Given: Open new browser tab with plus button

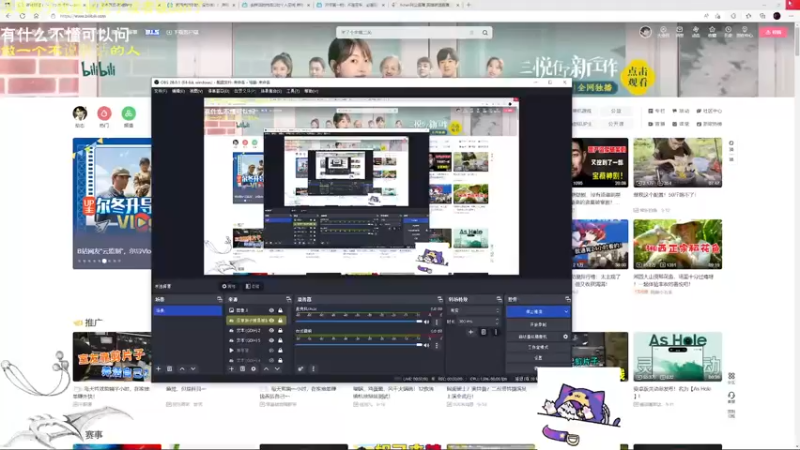Looking at the screenshot, I should (469, 5).
